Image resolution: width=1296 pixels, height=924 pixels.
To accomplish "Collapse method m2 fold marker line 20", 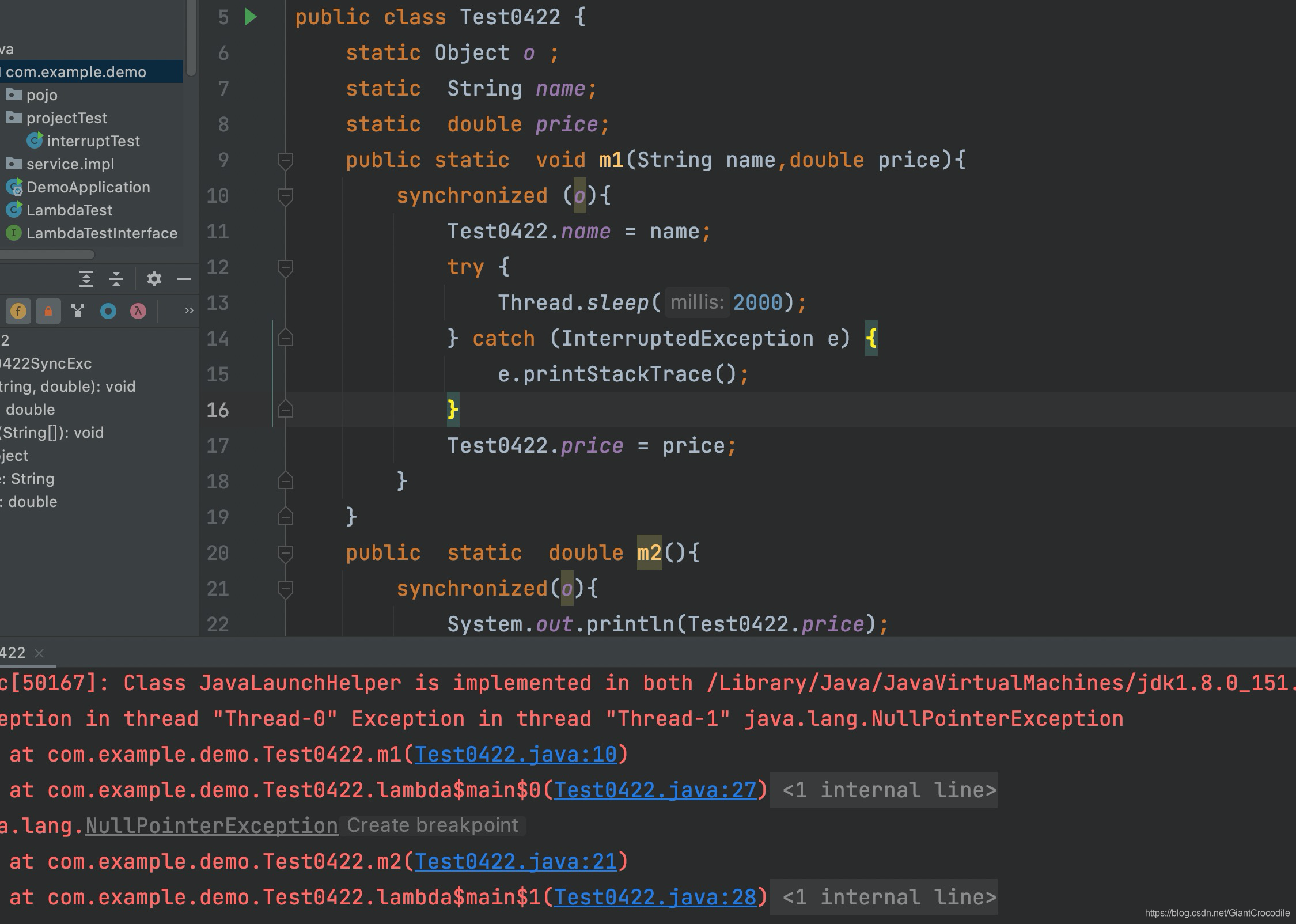I will (286, 554).
